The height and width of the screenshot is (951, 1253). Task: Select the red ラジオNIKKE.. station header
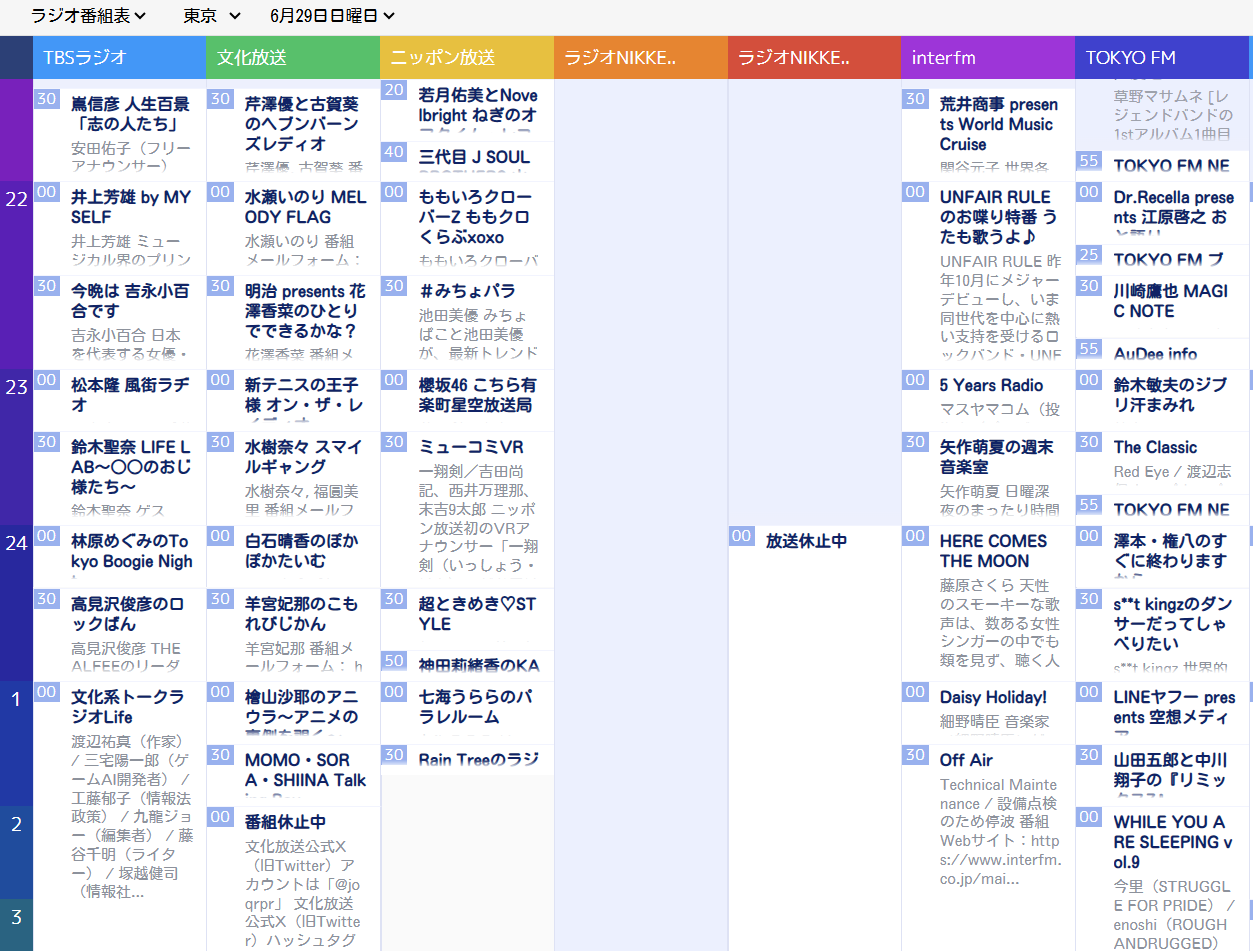point(814,58)
